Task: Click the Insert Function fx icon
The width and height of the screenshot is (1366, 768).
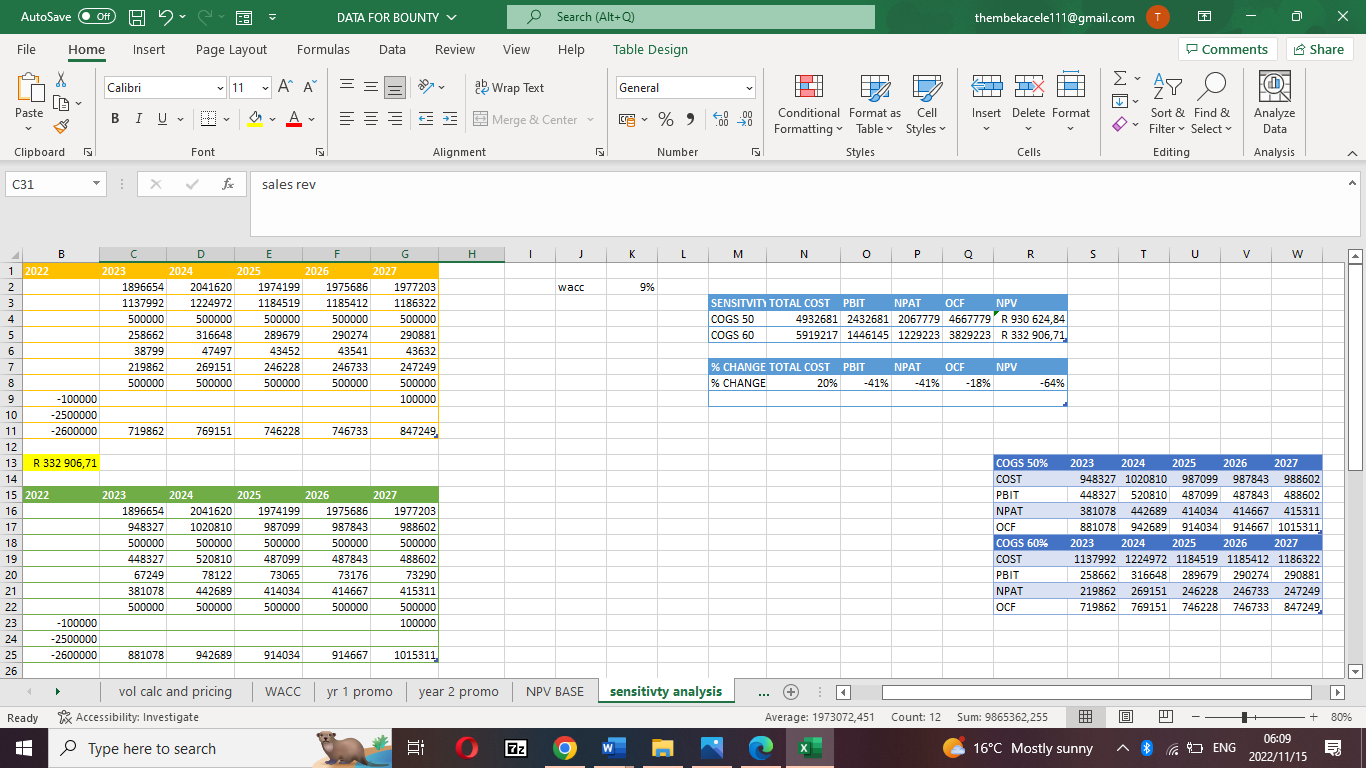Action: tap(228, 184)
